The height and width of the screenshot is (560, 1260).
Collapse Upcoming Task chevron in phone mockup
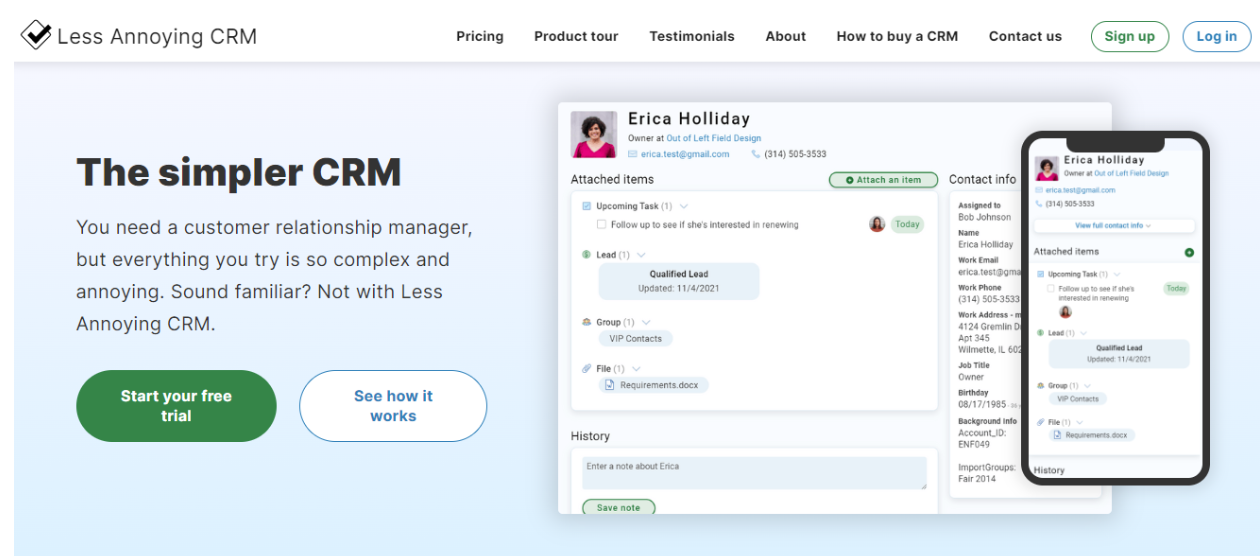point(1119,274)
